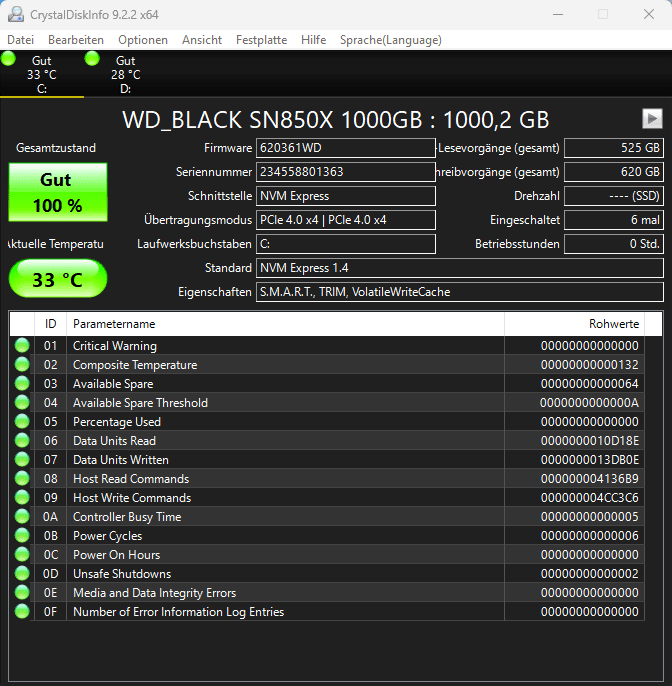Click the Betriebsstunden value 0 Std.
The height and width of the screenshot is (686, 672).
click(x=614, y=244)
